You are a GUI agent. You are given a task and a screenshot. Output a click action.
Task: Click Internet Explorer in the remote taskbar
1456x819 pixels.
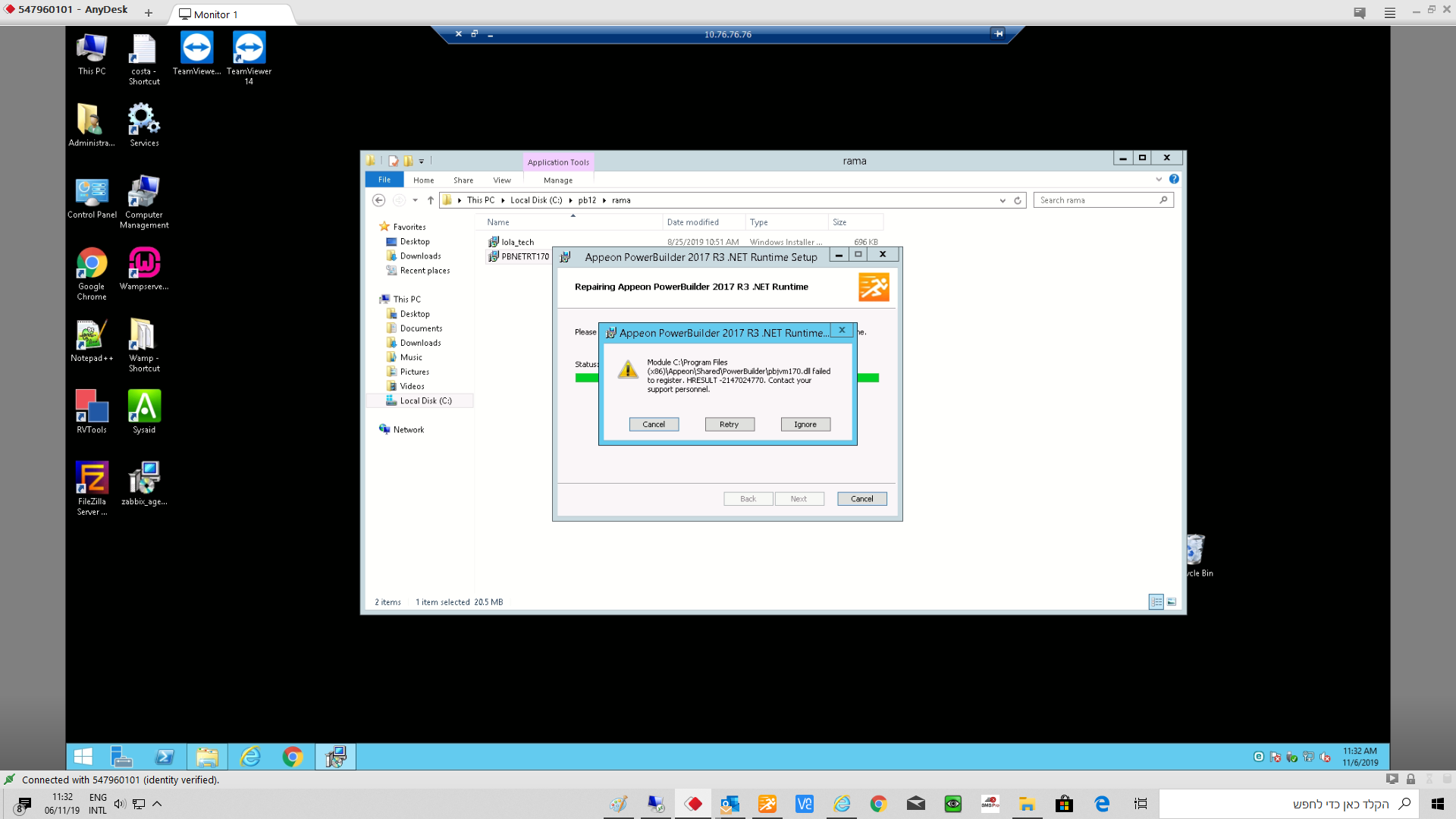249,757
